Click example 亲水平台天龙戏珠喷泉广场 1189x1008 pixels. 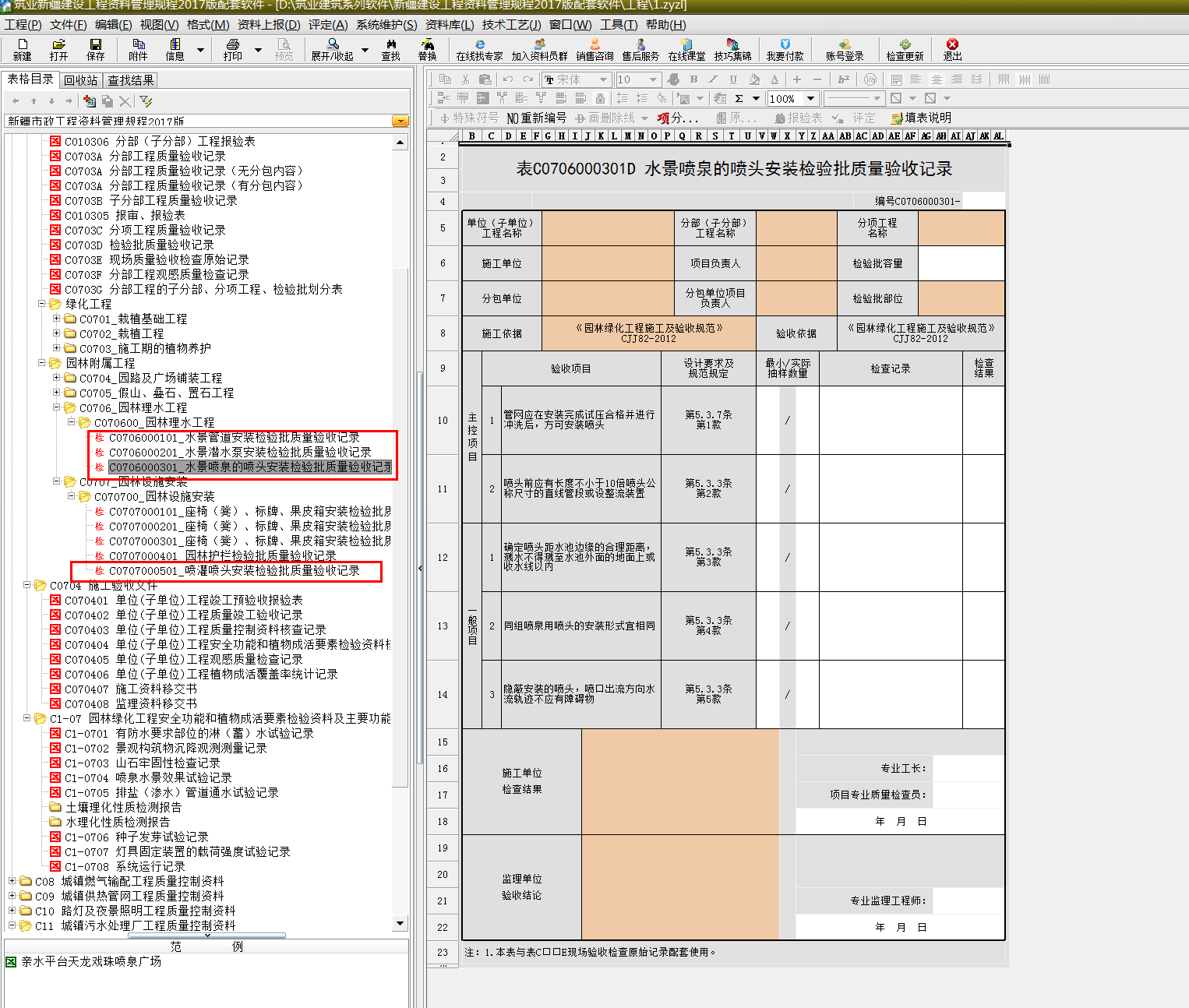(x=90, y=961)
